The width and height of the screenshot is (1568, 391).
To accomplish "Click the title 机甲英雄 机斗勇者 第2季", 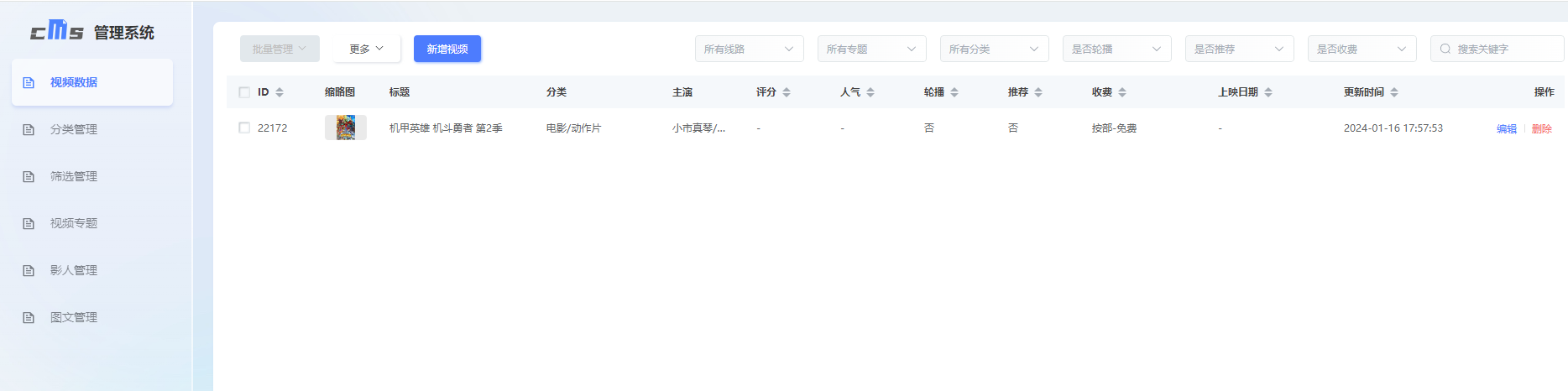I will [446, 128].
